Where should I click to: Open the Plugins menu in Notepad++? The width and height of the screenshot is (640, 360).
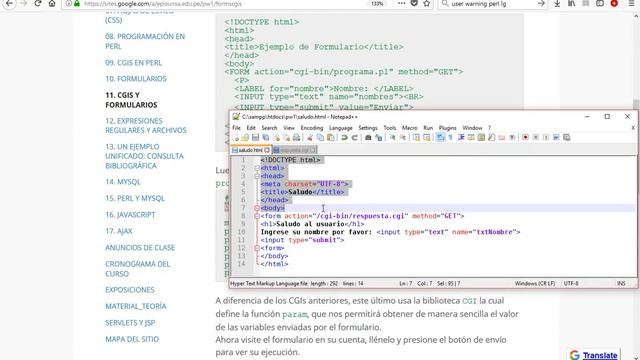pos(447,128)
